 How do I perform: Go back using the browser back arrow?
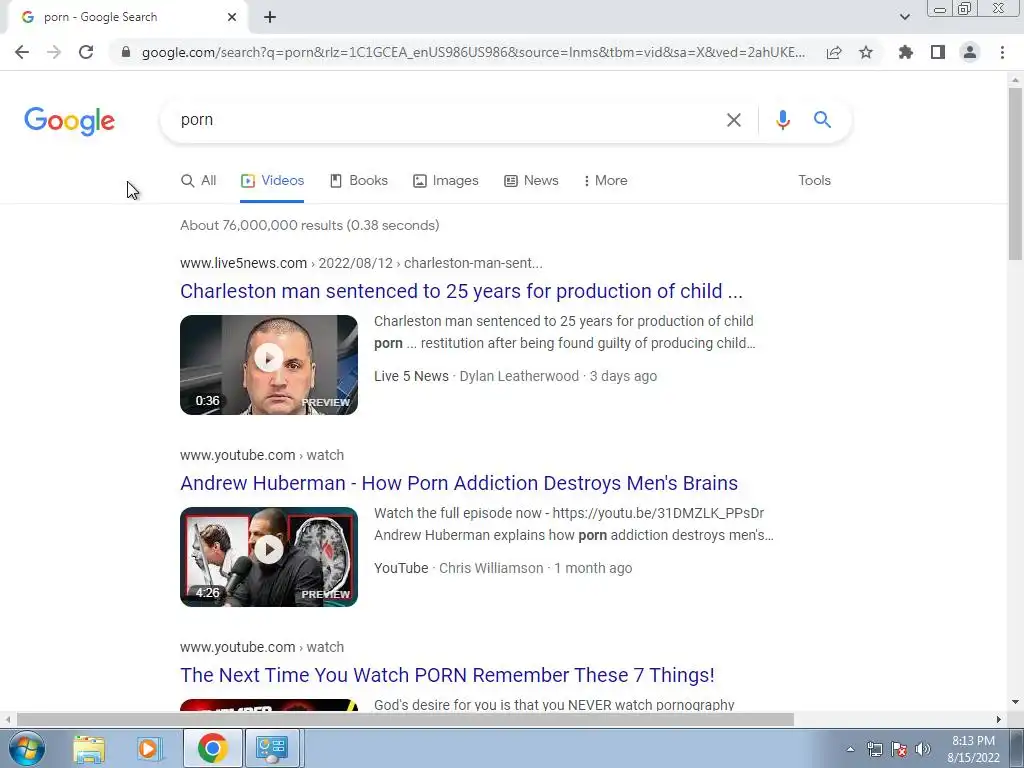coord(22,52)
